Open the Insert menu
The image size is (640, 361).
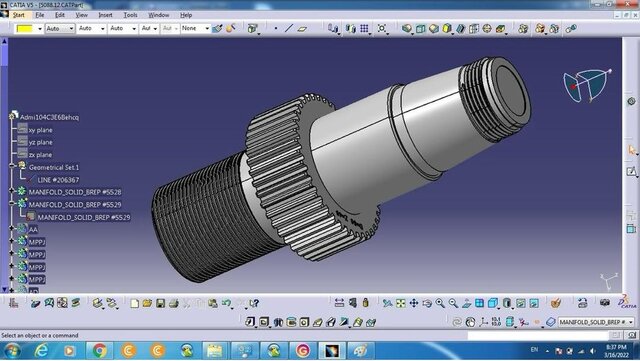click(x=105, y=15)
